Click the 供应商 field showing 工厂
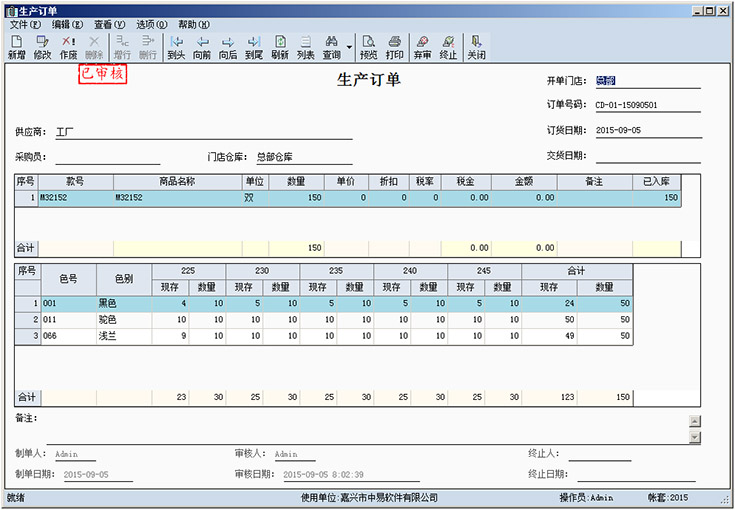This screenshot has height=510, width=735. [204, 132]
